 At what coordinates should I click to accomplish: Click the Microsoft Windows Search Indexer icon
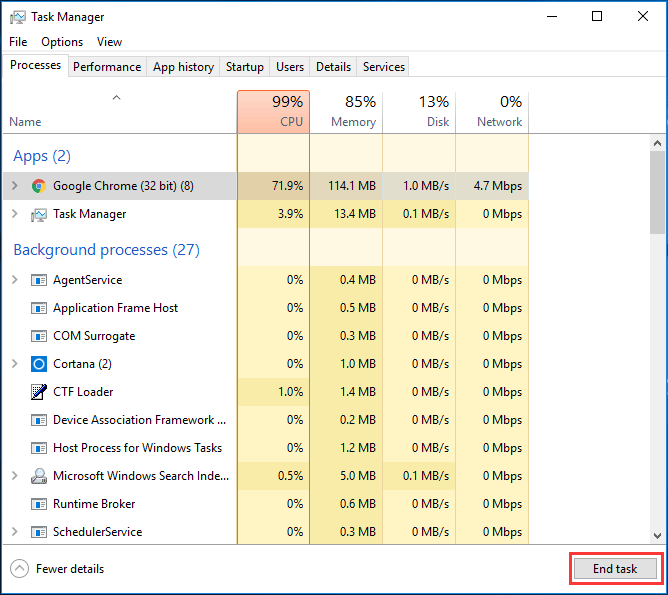[39, 476]
